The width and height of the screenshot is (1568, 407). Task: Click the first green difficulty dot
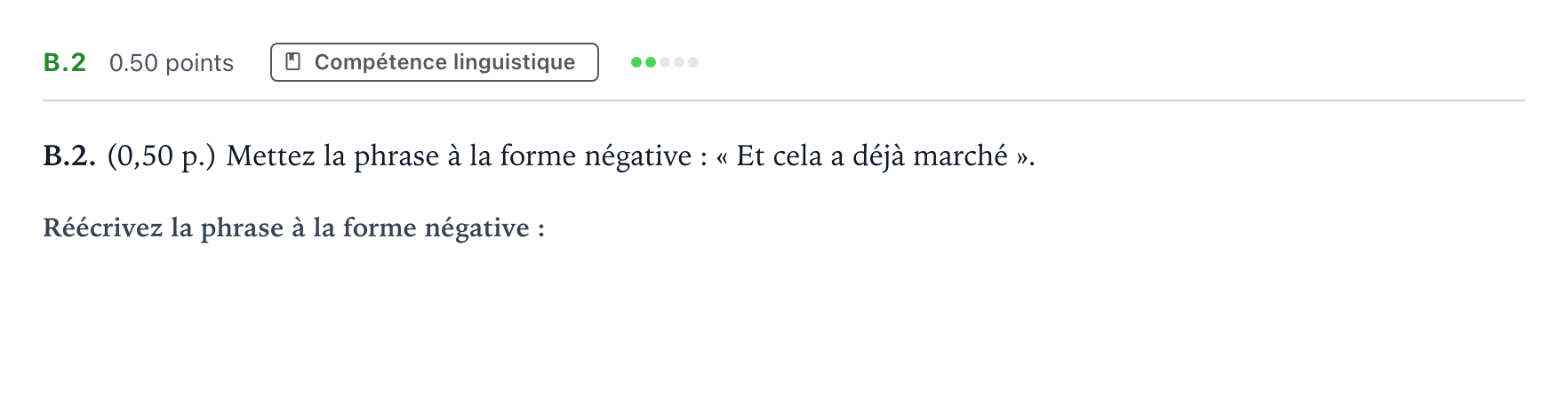pos(636,62)
